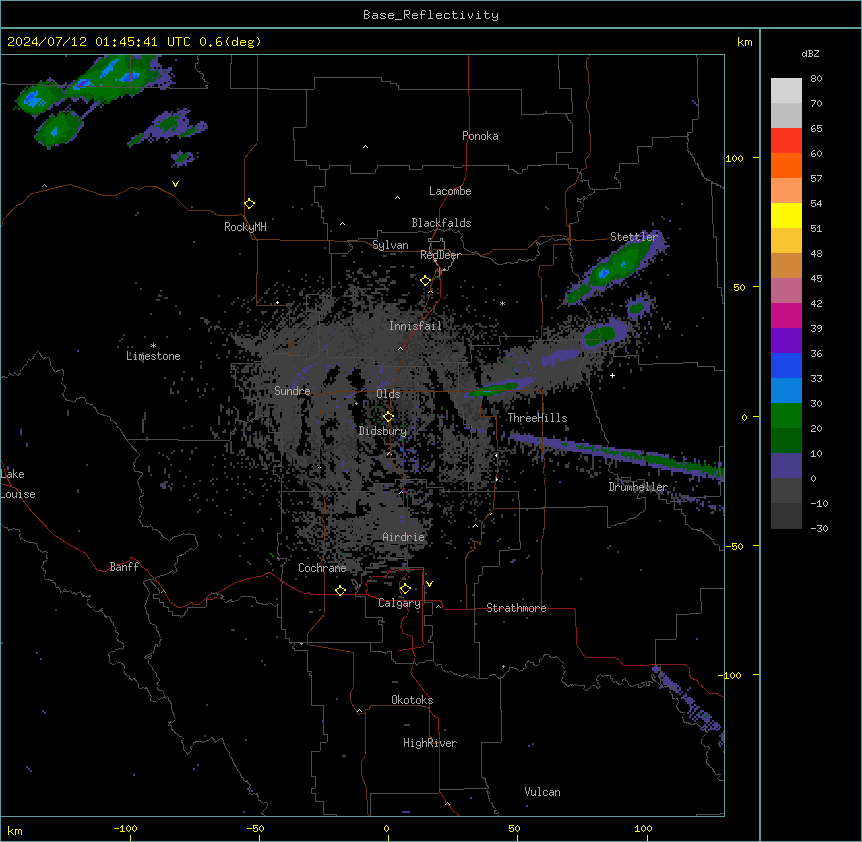Image resolution: width=862 pixels, height=842 pixels.
Task: Click the Drumheller label
Action: [638, 487]
